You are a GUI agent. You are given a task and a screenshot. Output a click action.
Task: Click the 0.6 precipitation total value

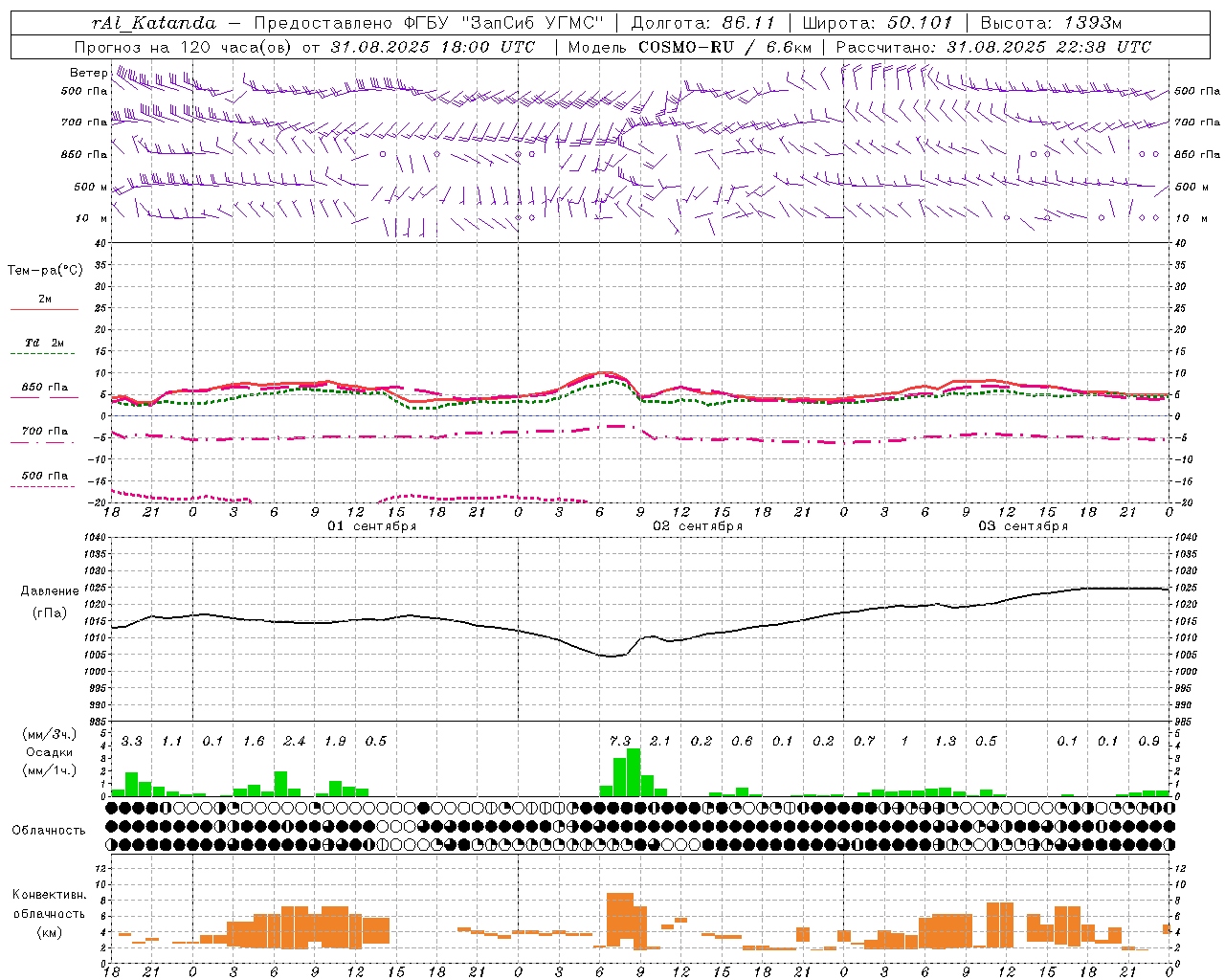742,741
